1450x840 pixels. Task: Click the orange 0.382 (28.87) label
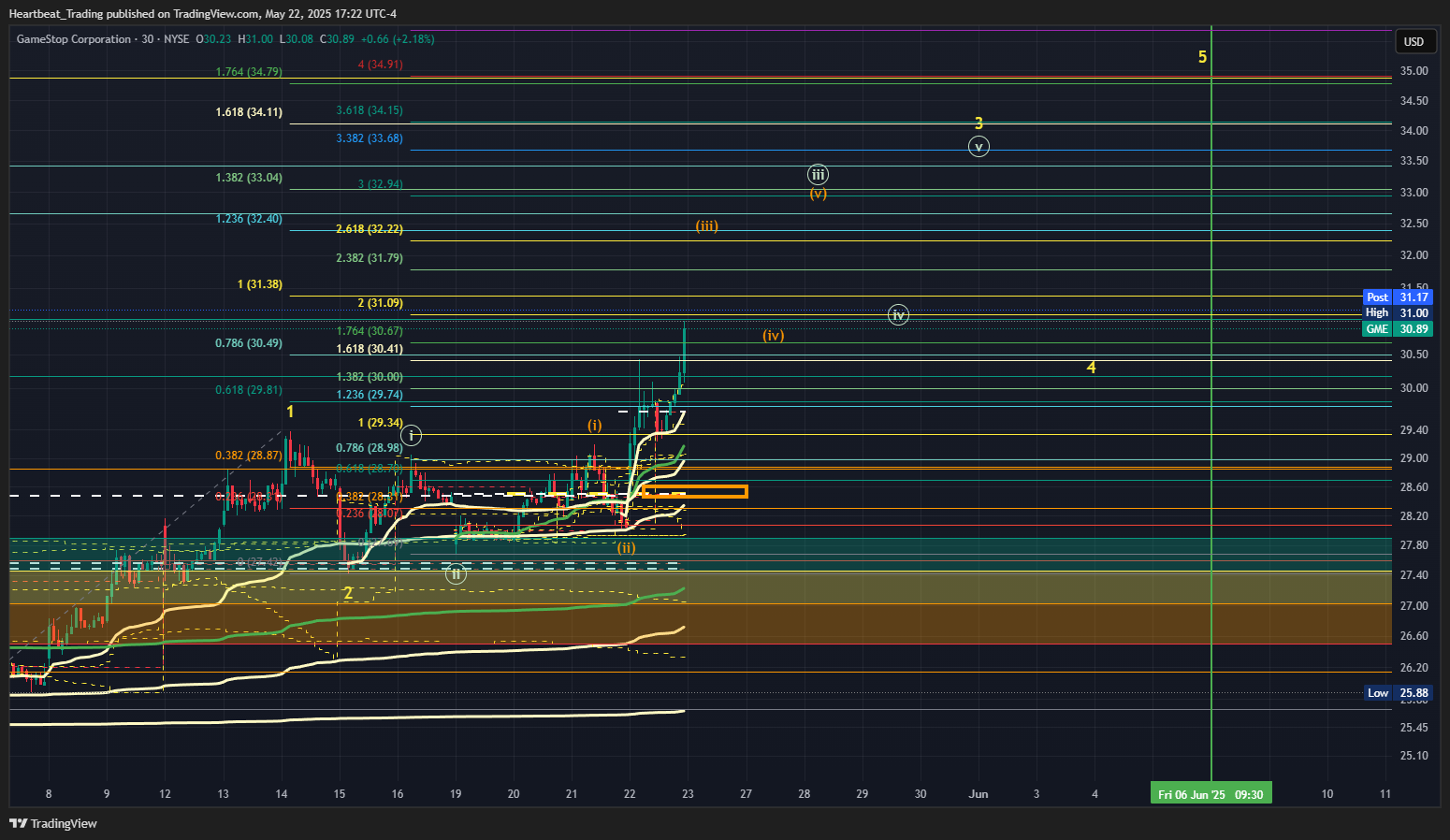[x=249, y=456]
